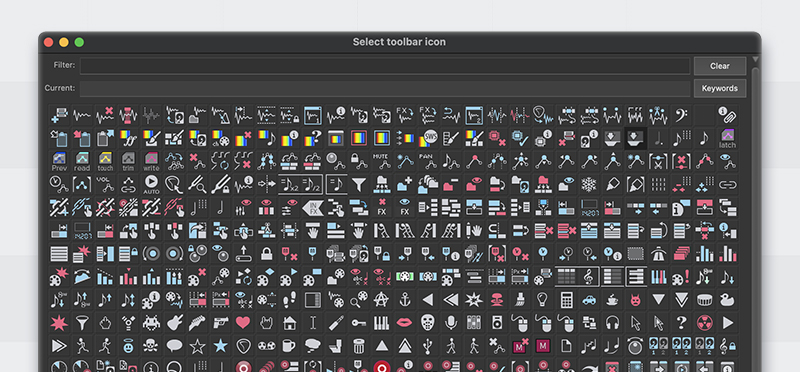
Task: Choose the PAN envelope icon
Action: point(427,161)
